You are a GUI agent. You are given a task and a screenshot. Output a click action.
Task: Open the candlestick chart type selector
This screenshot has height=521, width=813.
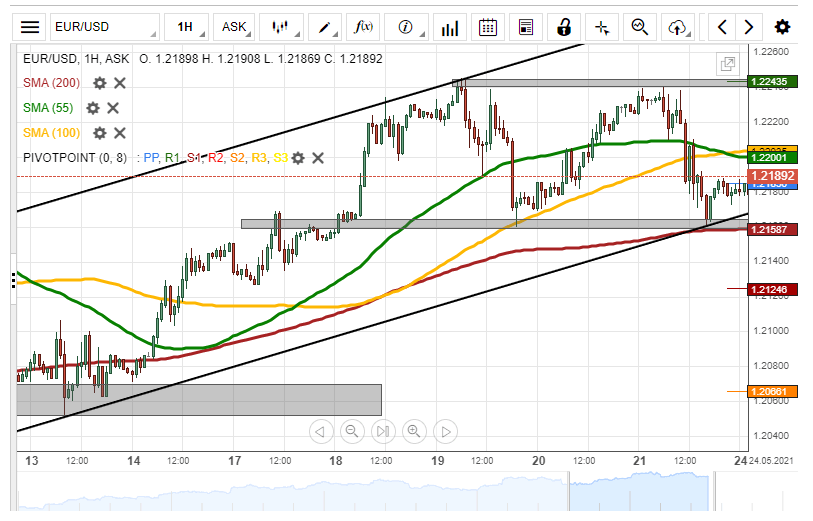pyautogui.click(x=282, y=27)
